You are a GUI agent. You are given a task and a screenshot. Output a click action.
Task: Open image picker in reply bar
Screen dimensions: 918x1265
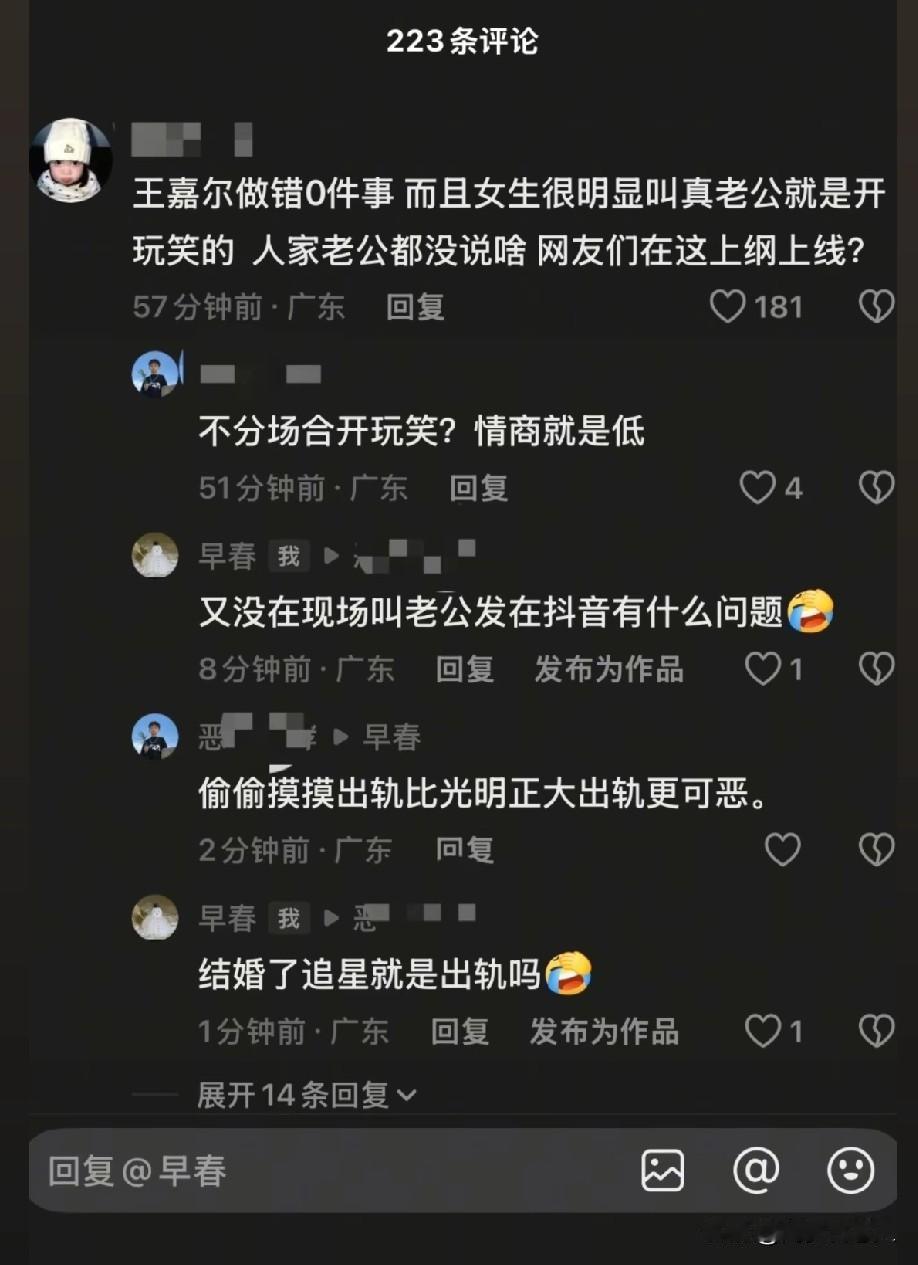coord(662,1170)
